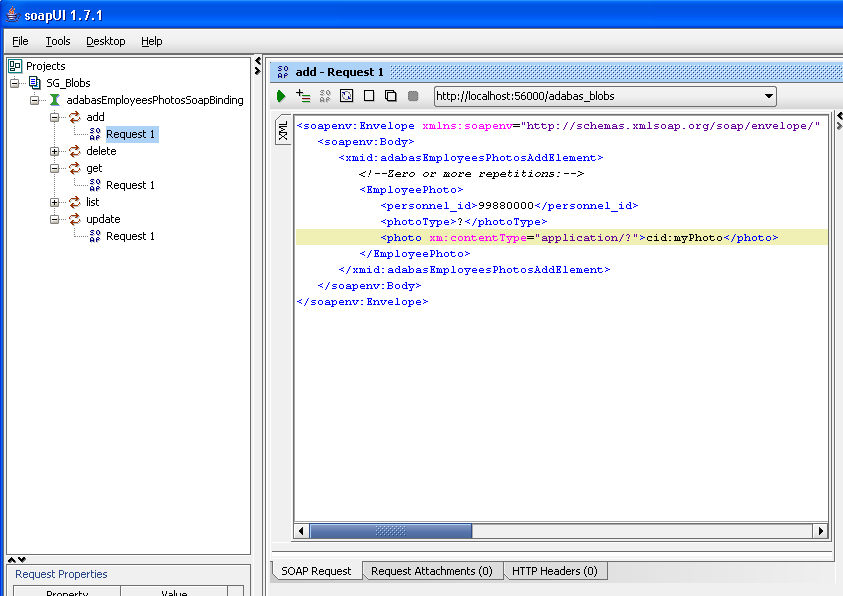
Task: Click horizontal scrollbar left arrow
Action: (x=301, y=531)
